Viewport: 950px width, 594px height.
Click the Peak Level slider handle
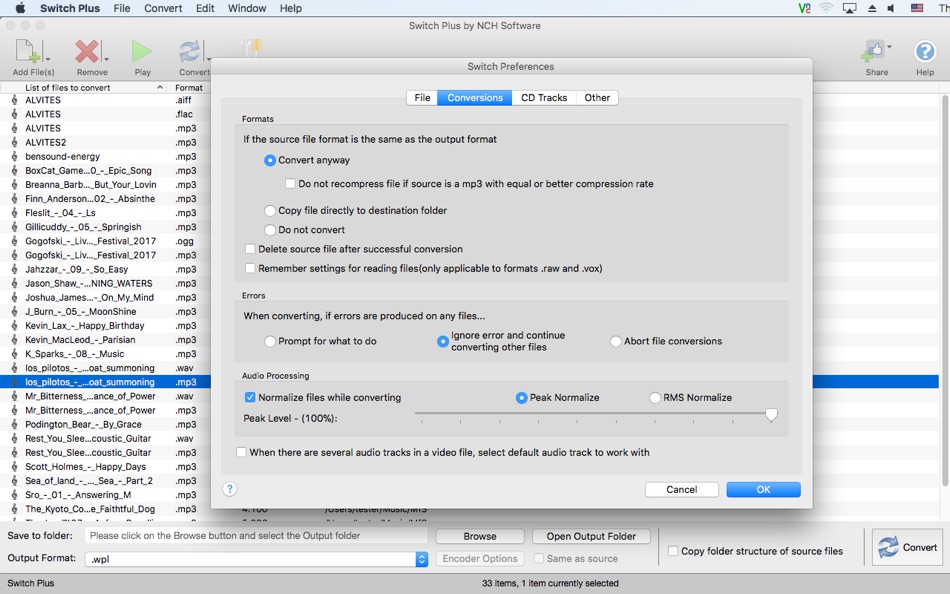click(771, 415)
